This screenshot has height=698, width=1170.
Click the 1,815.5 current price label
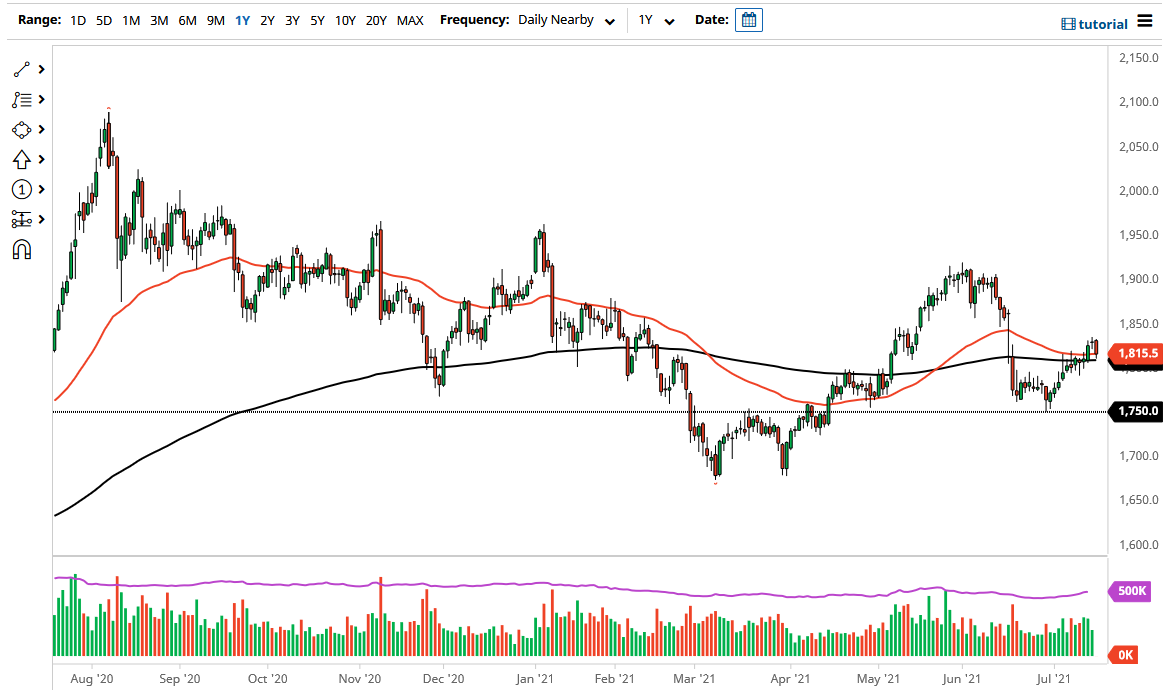[x=1137, y=353]
